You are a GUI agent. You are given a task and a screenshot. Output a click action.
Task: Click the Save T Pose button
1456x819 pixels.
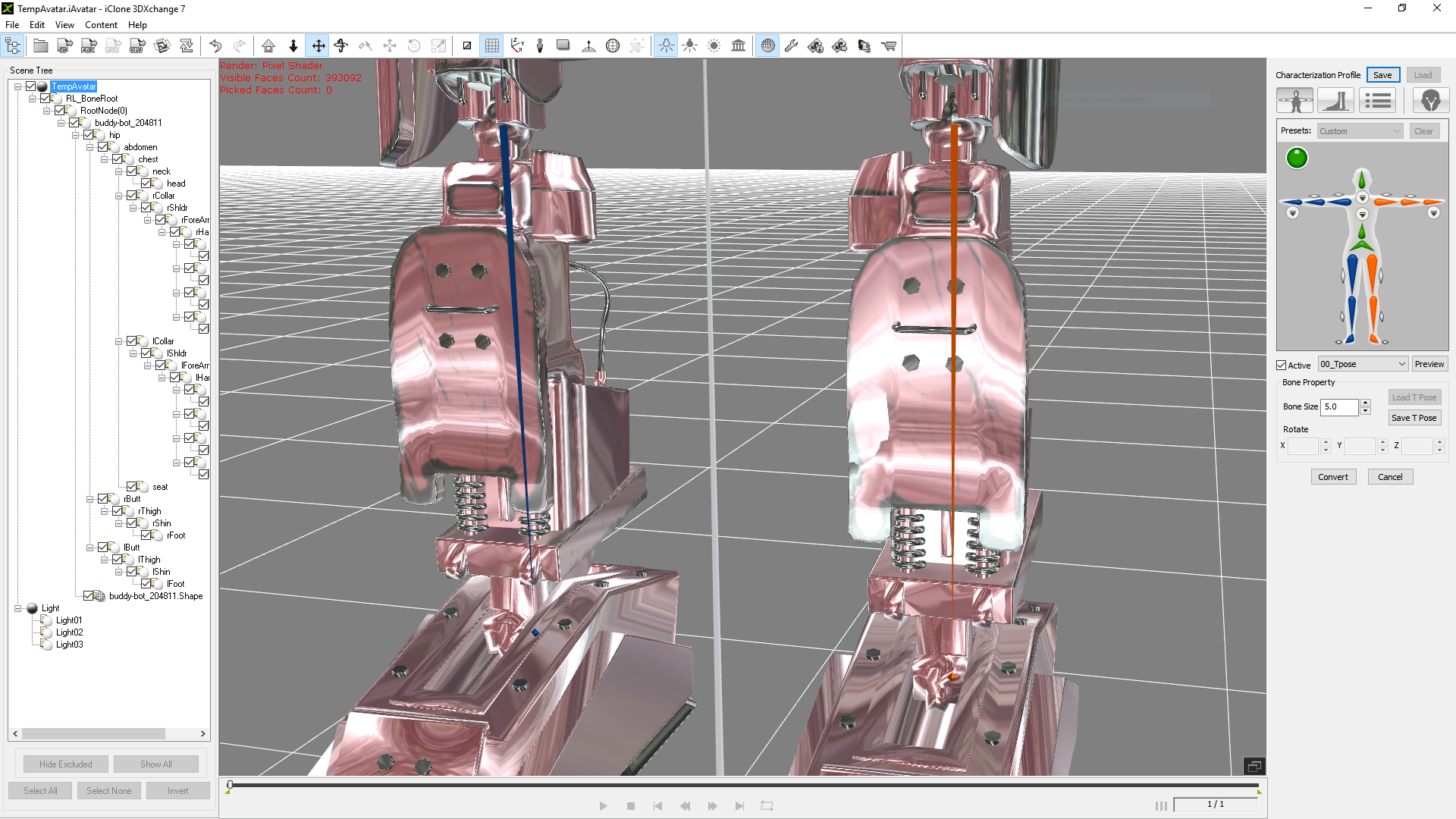pyautogui.click(x=1414, y=418)
